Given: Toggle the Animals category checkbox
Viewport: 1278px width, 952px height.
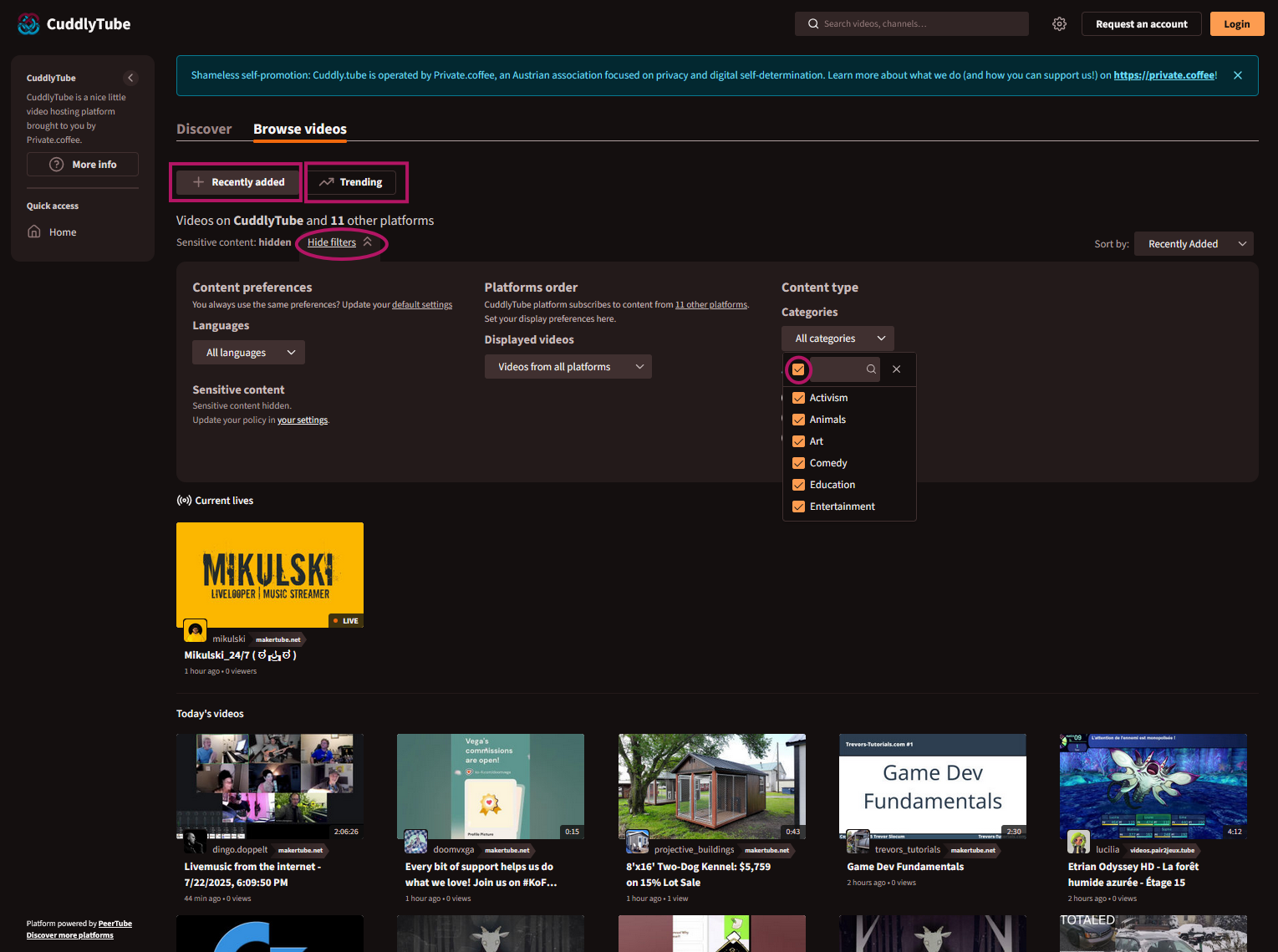Looking at the screenshot, I should (798, 420).
